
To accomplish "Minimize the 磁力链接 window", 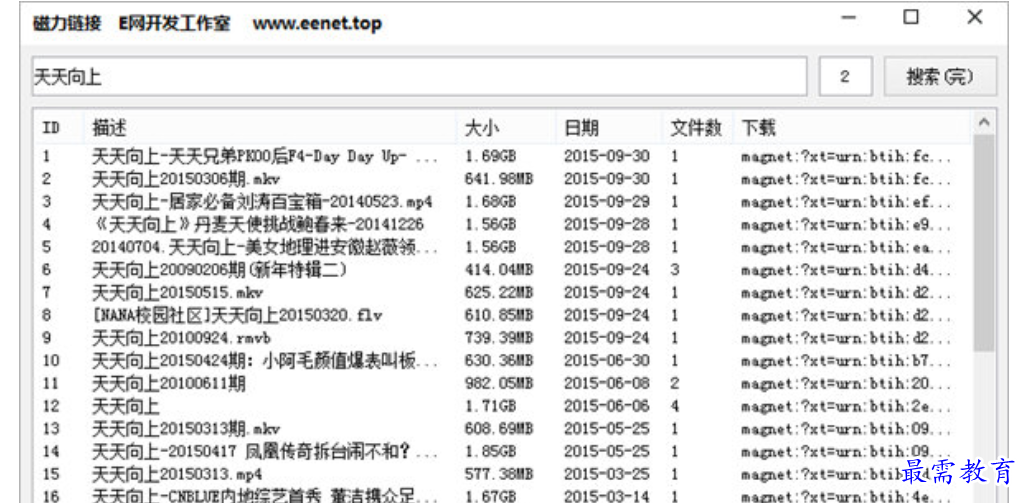I will 847,18.
